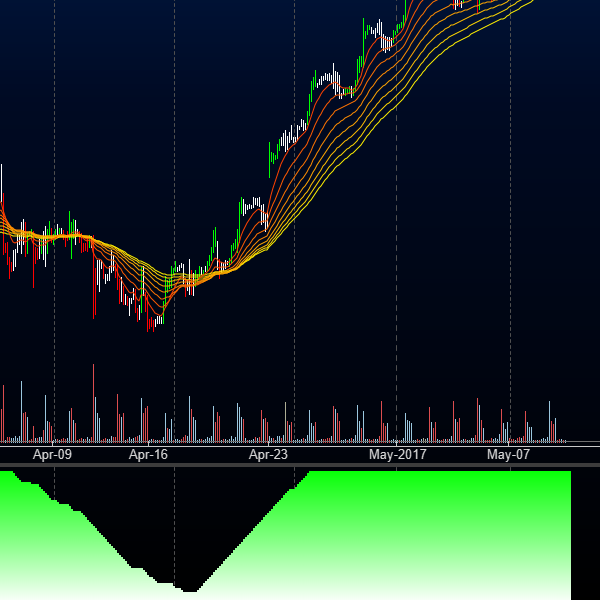Viewport: 600px width, 600px height.
Task: Click the first candlestick at chart's left edge
Action: point(2,200)
